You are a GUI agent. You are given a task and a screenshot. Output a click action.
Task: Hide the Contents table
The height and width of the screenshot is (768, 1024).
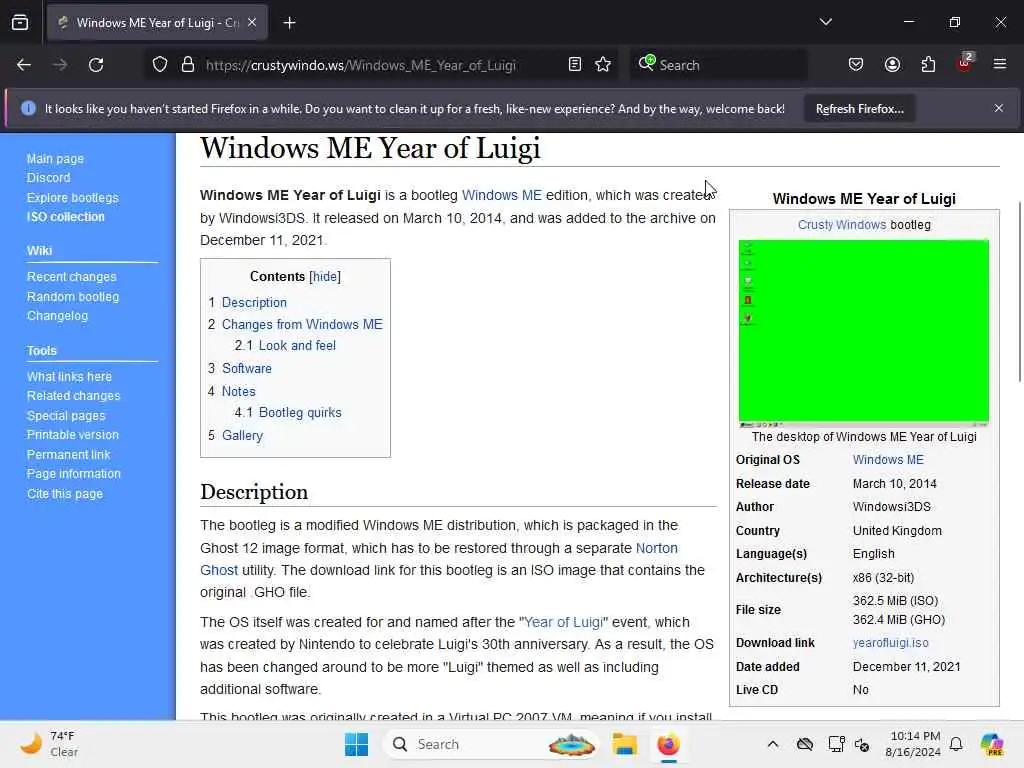pos(325,276)
